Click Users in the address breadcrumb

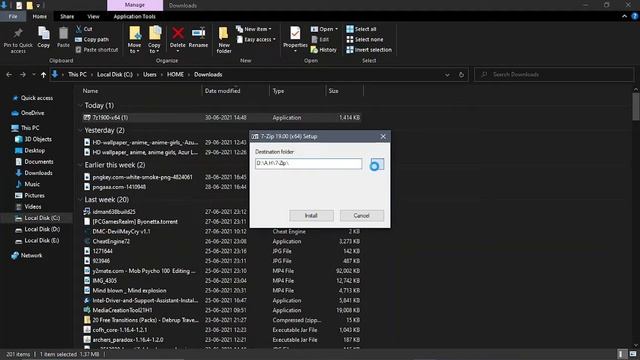click(x=150, y=75)
